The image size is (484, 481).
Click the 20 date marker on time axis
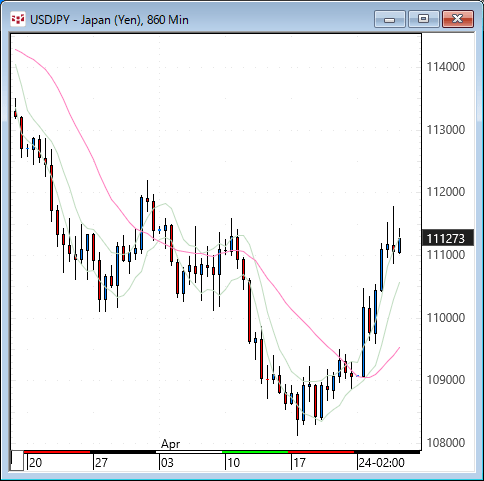[x=36, y=463]
